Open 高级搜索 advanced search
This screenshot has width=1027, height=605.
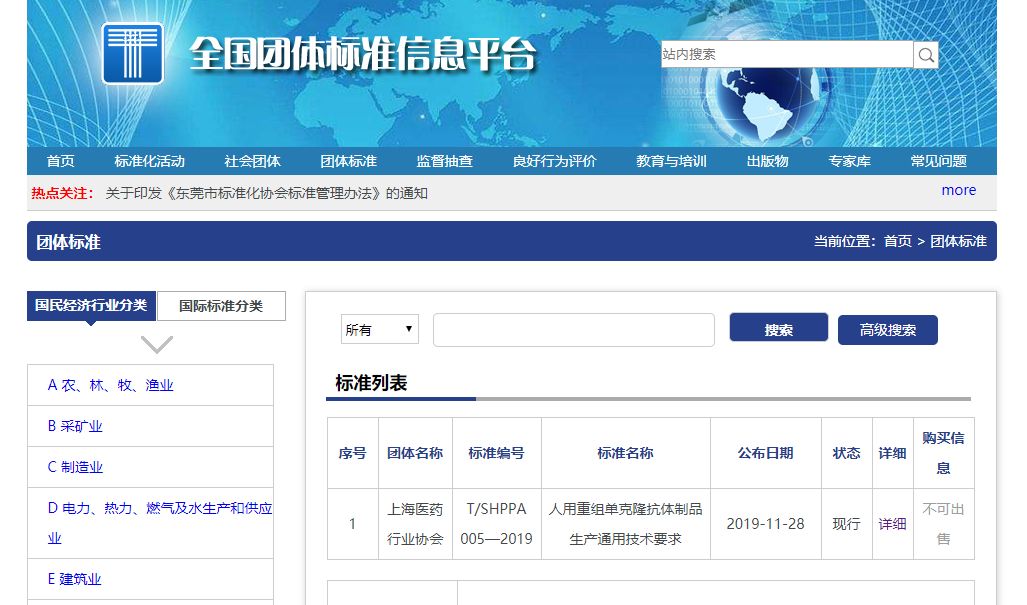click(887, 329)
